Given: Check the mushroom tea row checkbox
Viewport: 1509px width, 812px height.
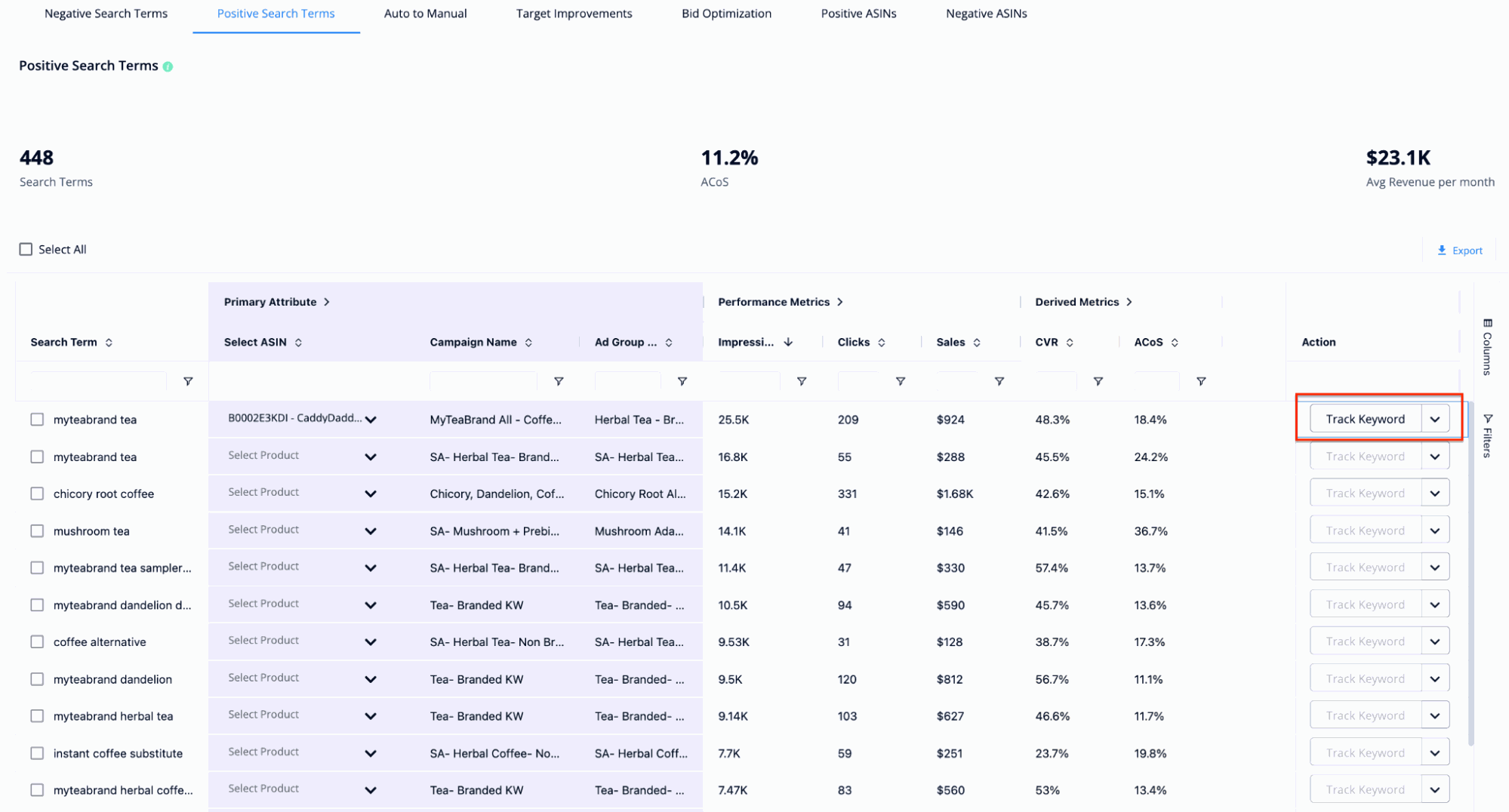Looking at the screenshot, I should pos(37,531).
